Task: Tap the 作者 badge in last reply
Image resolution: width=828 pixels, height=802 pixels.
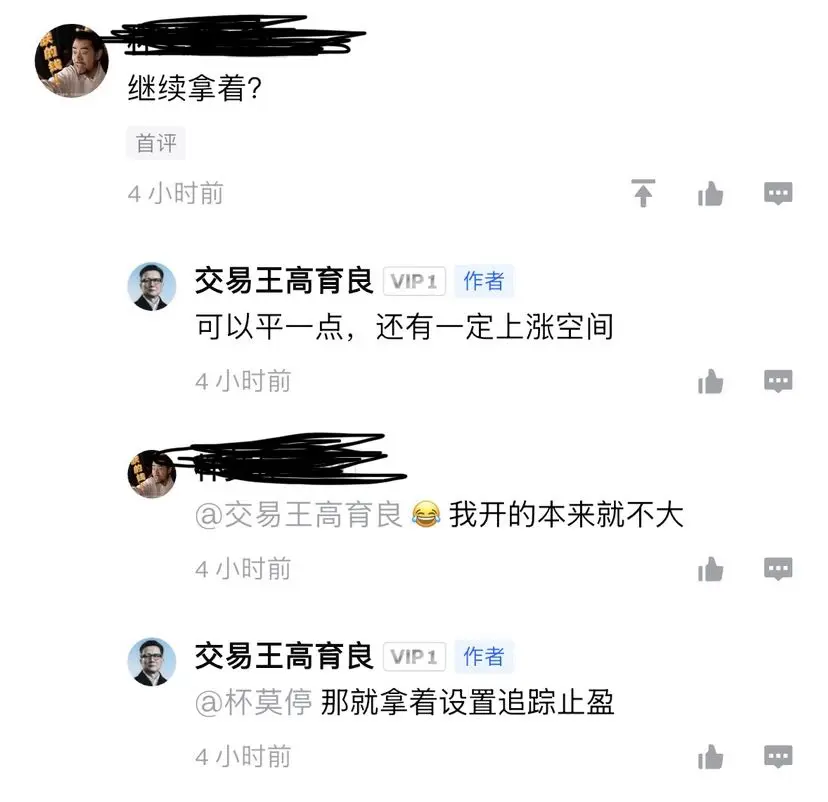Action: pyautogui.click(x=484, y=657)
